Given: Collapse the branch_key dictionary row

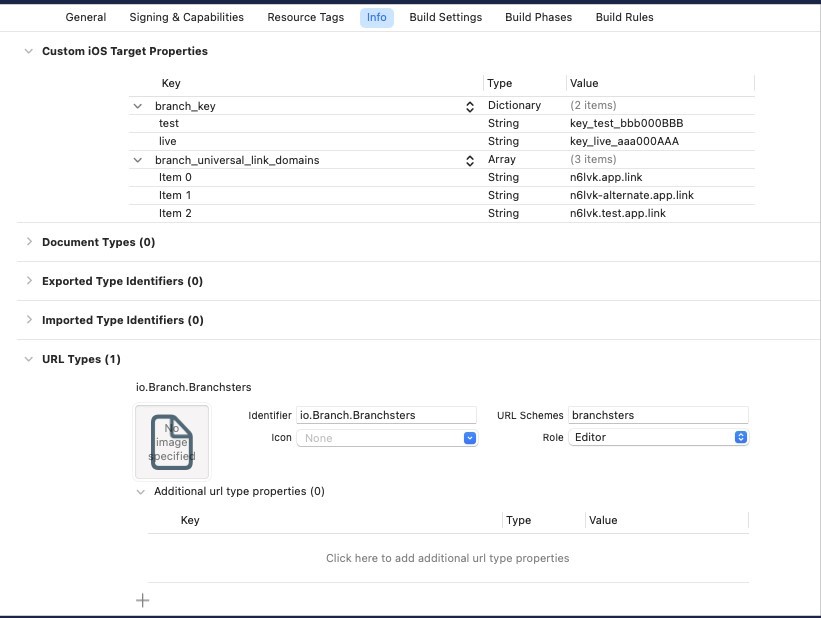Looking at the screenshot, I should point(137,106).
